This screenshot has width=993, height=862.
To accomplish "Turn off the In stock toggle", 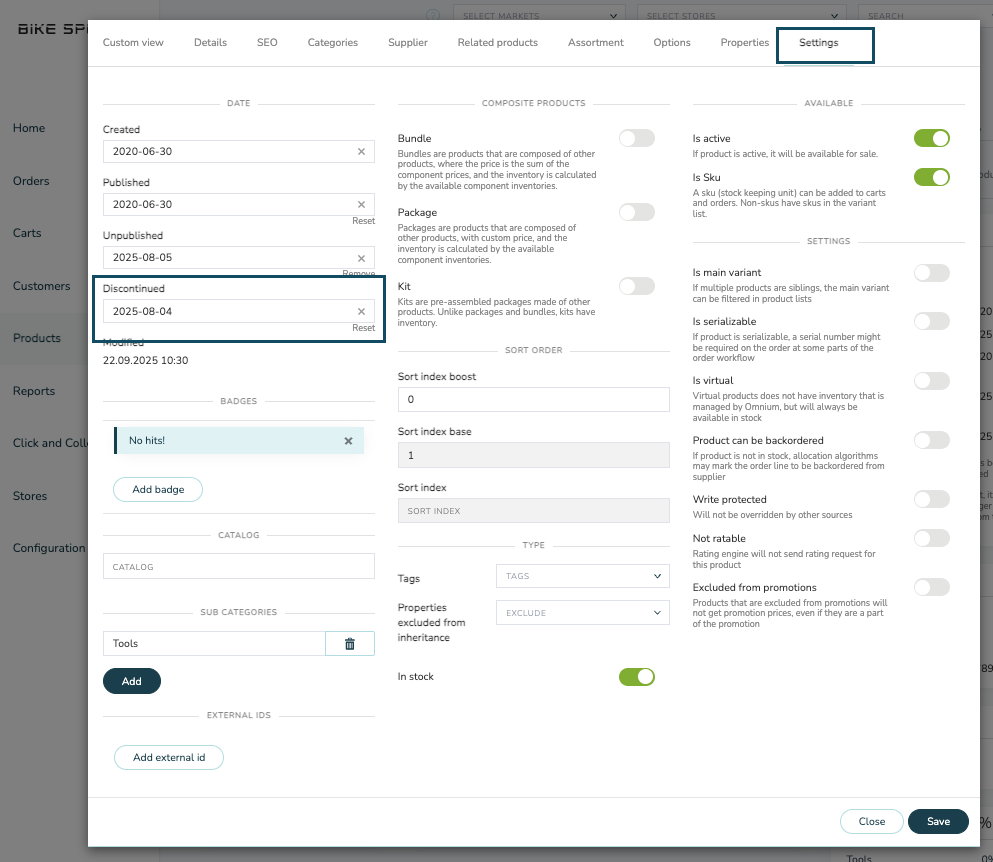I will tap(636, 677).
